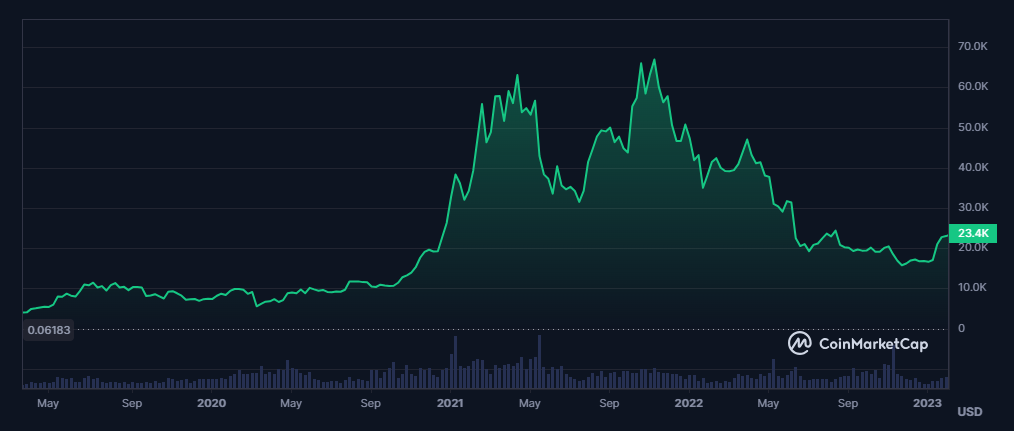The width and height of the screenshot is (1014, 431).
Task: Click the 0 baseline axis label
Action: click(x=962, y=328)
